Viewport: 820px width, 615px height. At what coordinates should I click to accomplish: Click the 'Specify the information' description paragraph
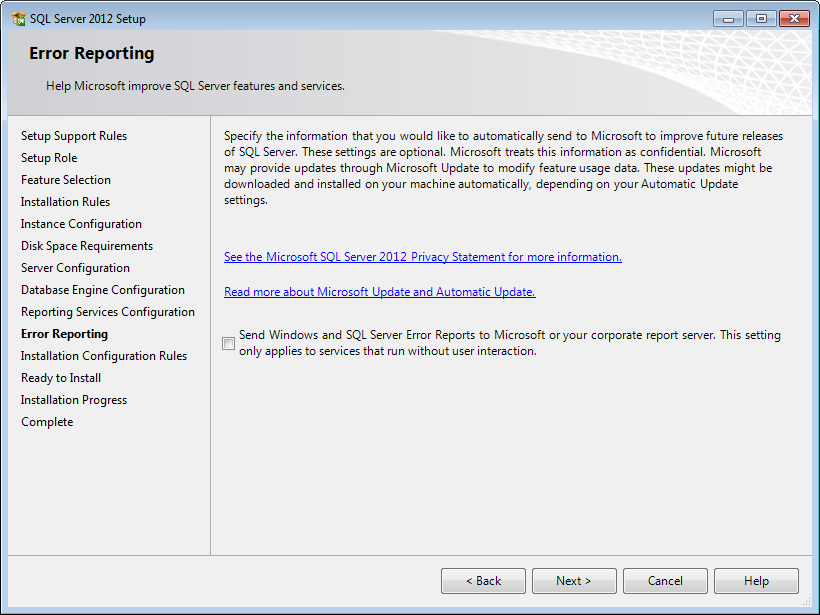point(504,168)
